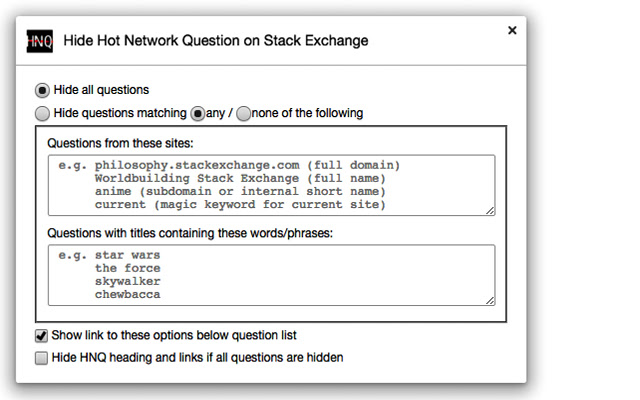Click the HNQ extension logo icon
640x400 pixels.
click(x=40, y=41)
